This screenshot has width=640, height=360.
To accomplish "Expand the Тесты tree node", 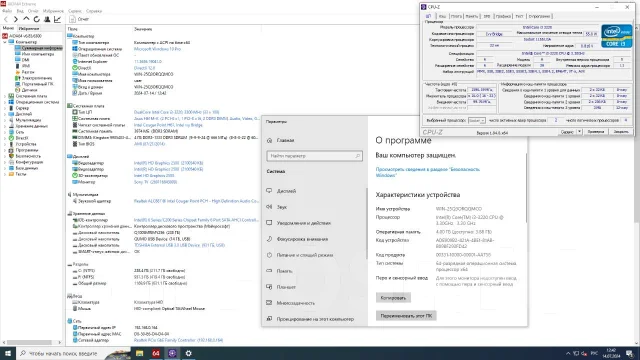I will (x=5, y=174).
